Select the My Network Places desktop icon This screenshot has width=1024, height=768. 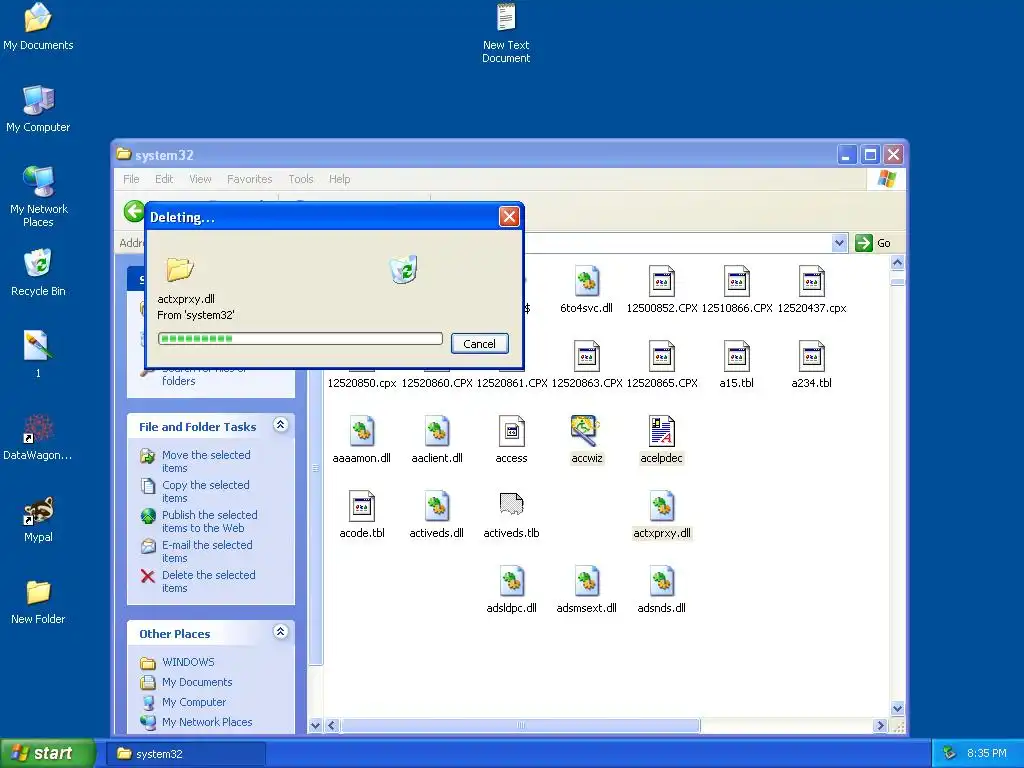click(38, 196)
